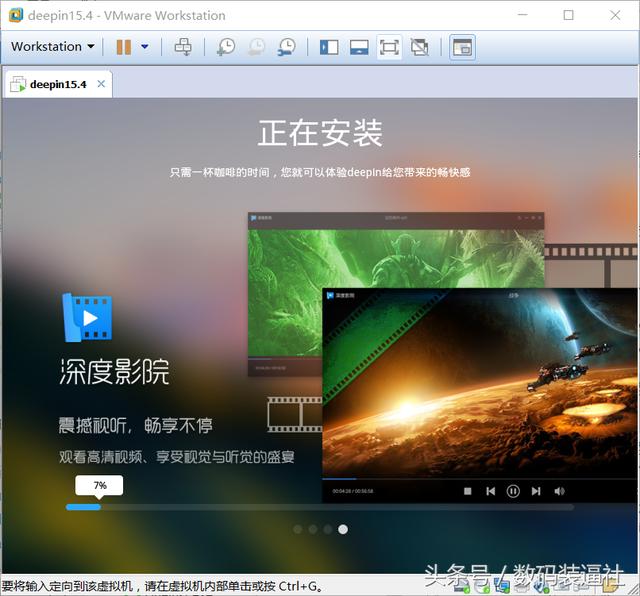Pause the virtual machine with orange pause icon
The height and width of the screenshot is (596, 640).
pyautogui.click(x=124, y=47)
